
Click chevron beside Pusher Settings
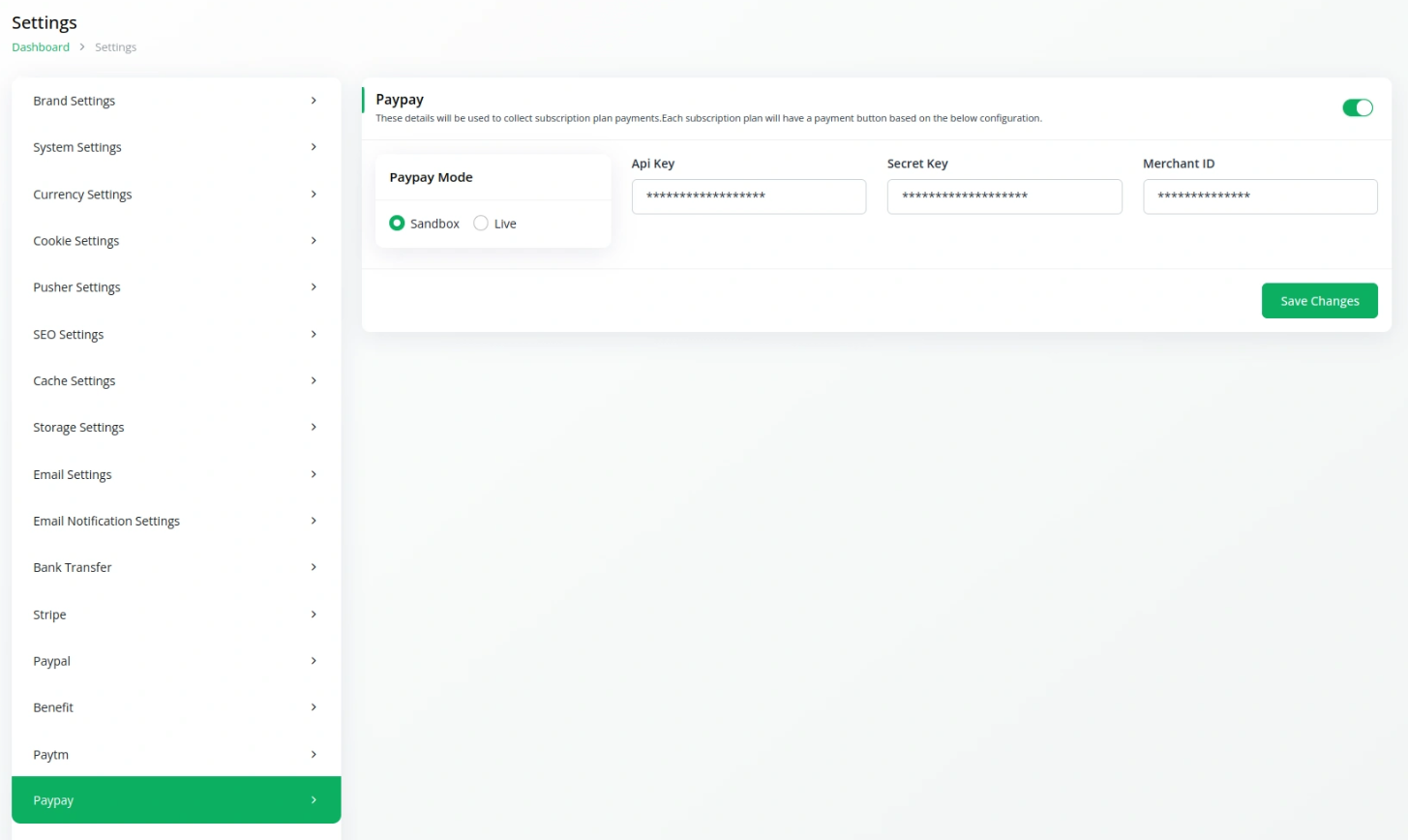click(x=314, y=287)
